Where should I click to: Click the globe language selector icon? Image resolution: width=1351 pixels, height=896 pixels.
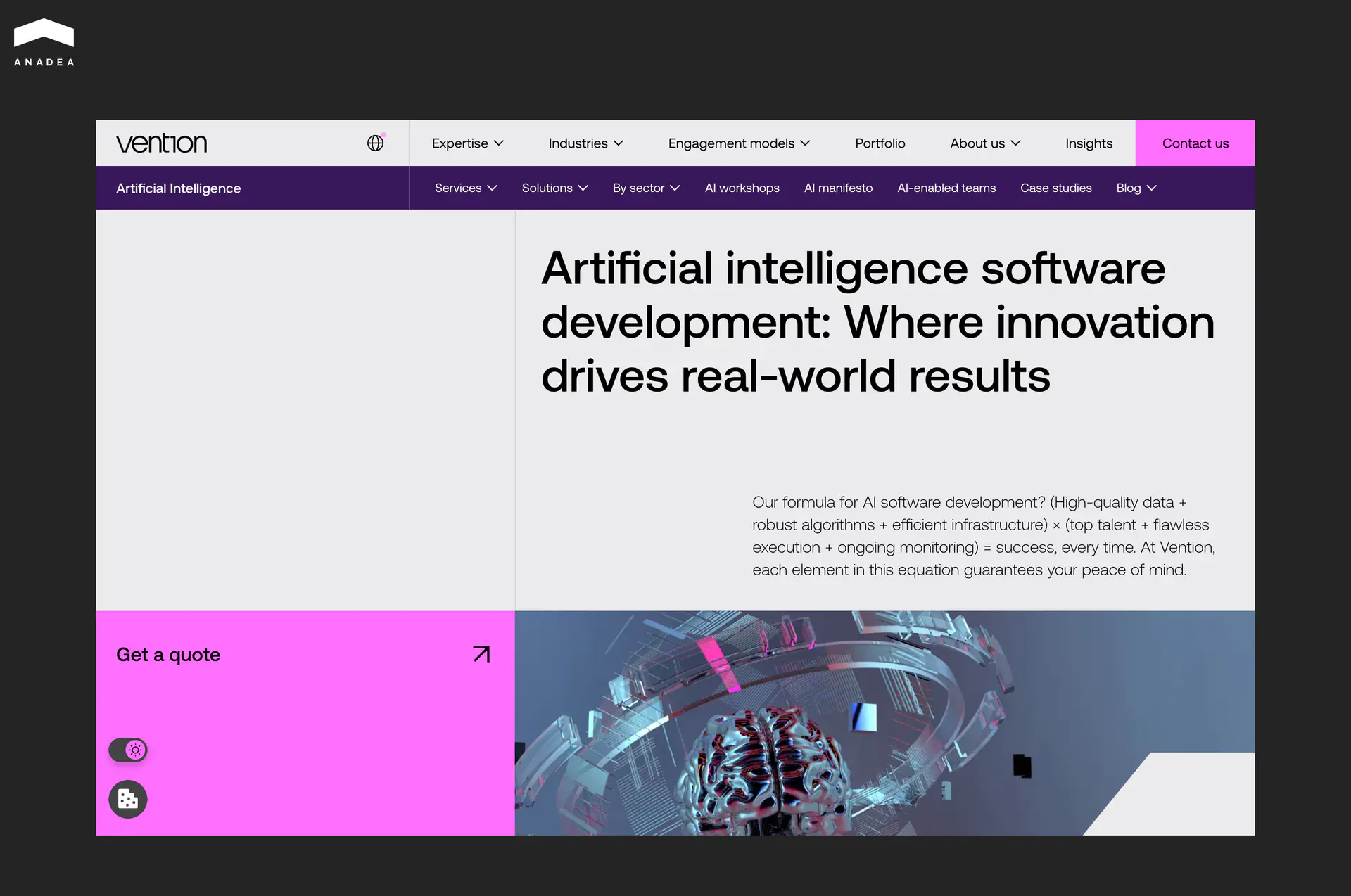pyautogui.click(x=376, y=143)
